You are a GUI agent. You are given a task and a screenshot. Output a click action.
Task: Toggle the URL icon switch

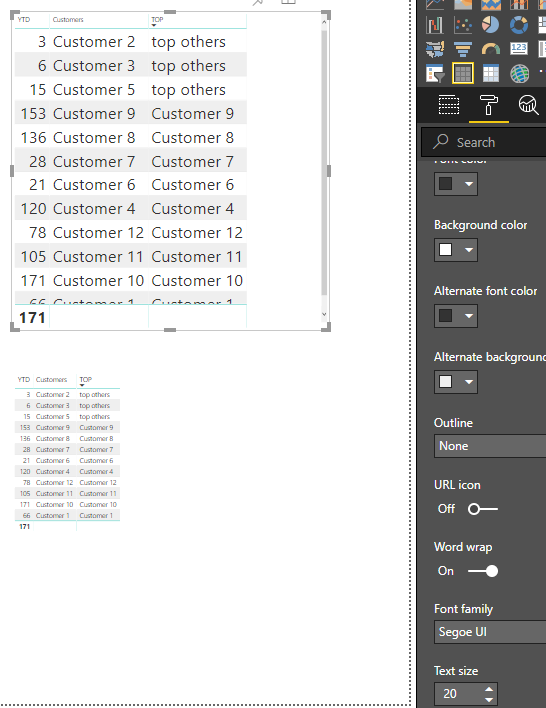pos(482,509)
